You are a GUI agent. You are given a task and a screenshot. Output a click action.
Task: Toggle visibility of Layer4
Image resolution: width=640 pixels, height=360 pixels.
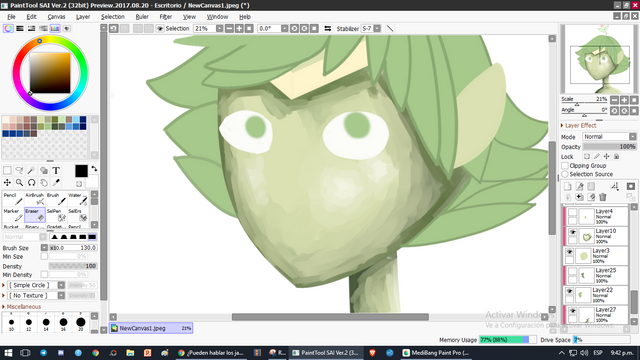573,213
